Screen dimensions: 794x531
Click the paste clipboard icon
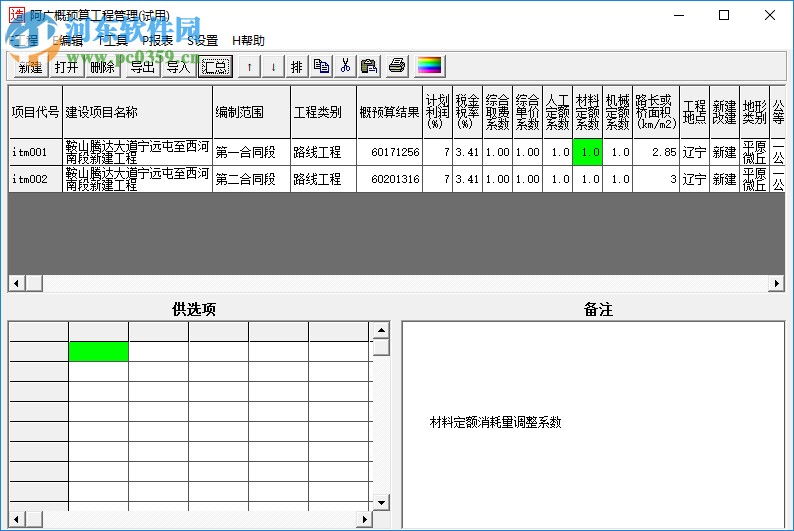369,66
